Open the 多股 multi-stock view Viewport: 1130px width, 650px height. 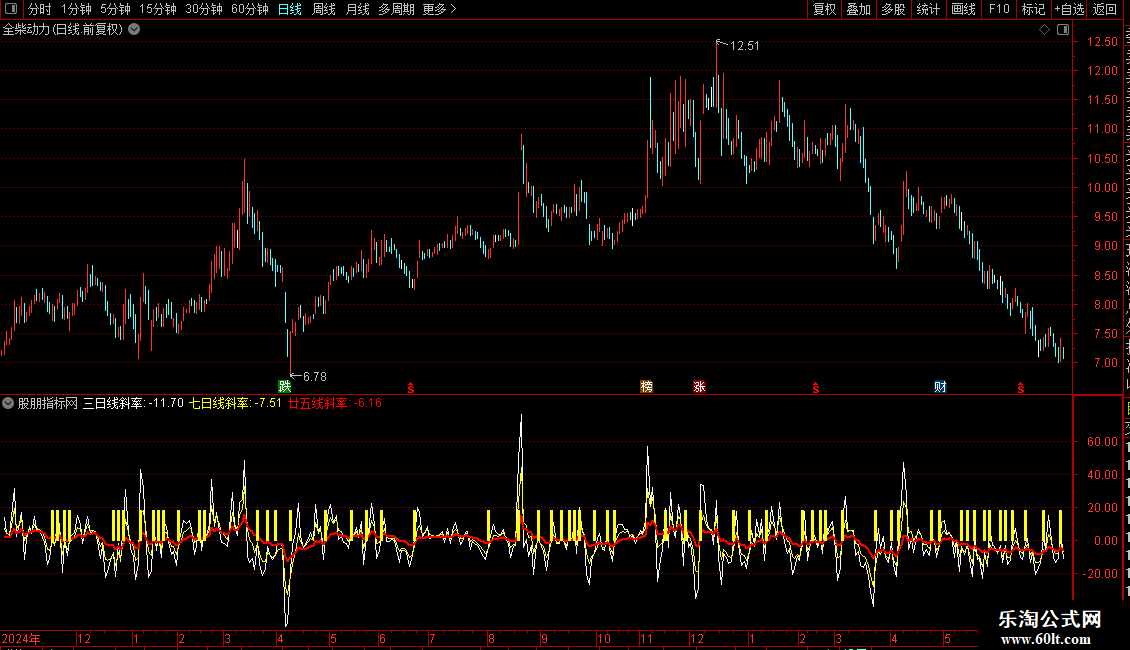pyautogui.click(x=893, y=9)
